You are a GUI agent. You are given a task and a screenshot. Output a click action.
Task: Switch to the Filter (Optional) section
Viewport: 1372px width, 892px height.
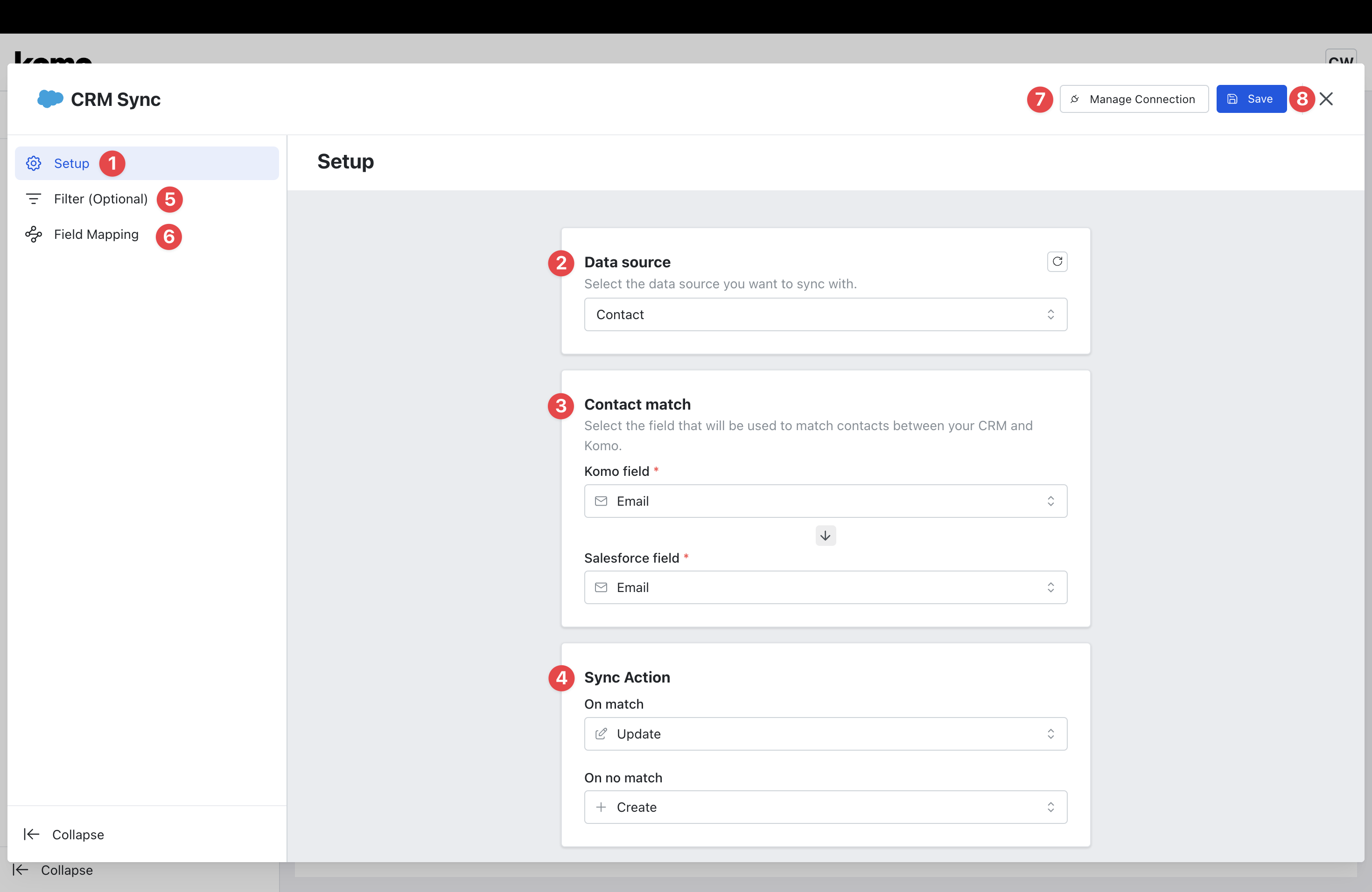tap(100, 199)
